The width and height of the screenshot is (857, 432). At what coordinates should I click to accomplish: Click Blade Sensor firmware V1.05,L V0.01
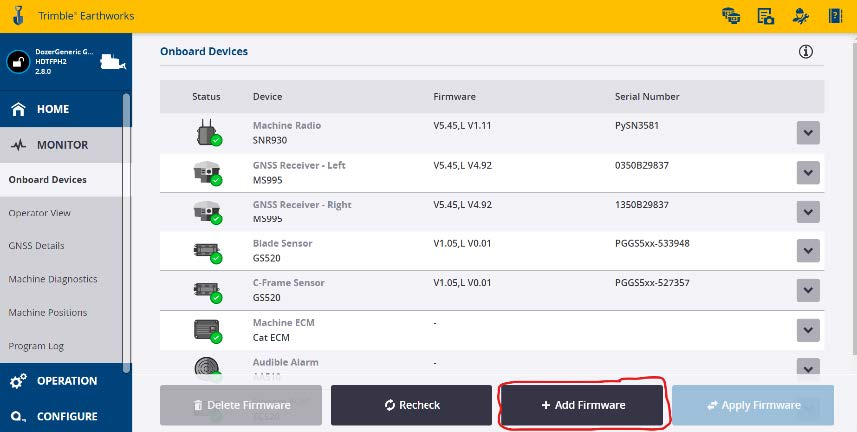point(462,243)
